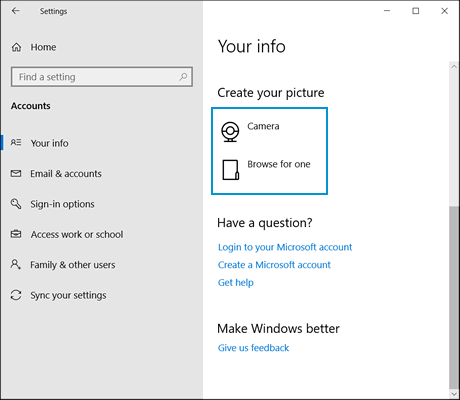
Task: Minimize the Settings window
Action: click(x=387, y=11)
